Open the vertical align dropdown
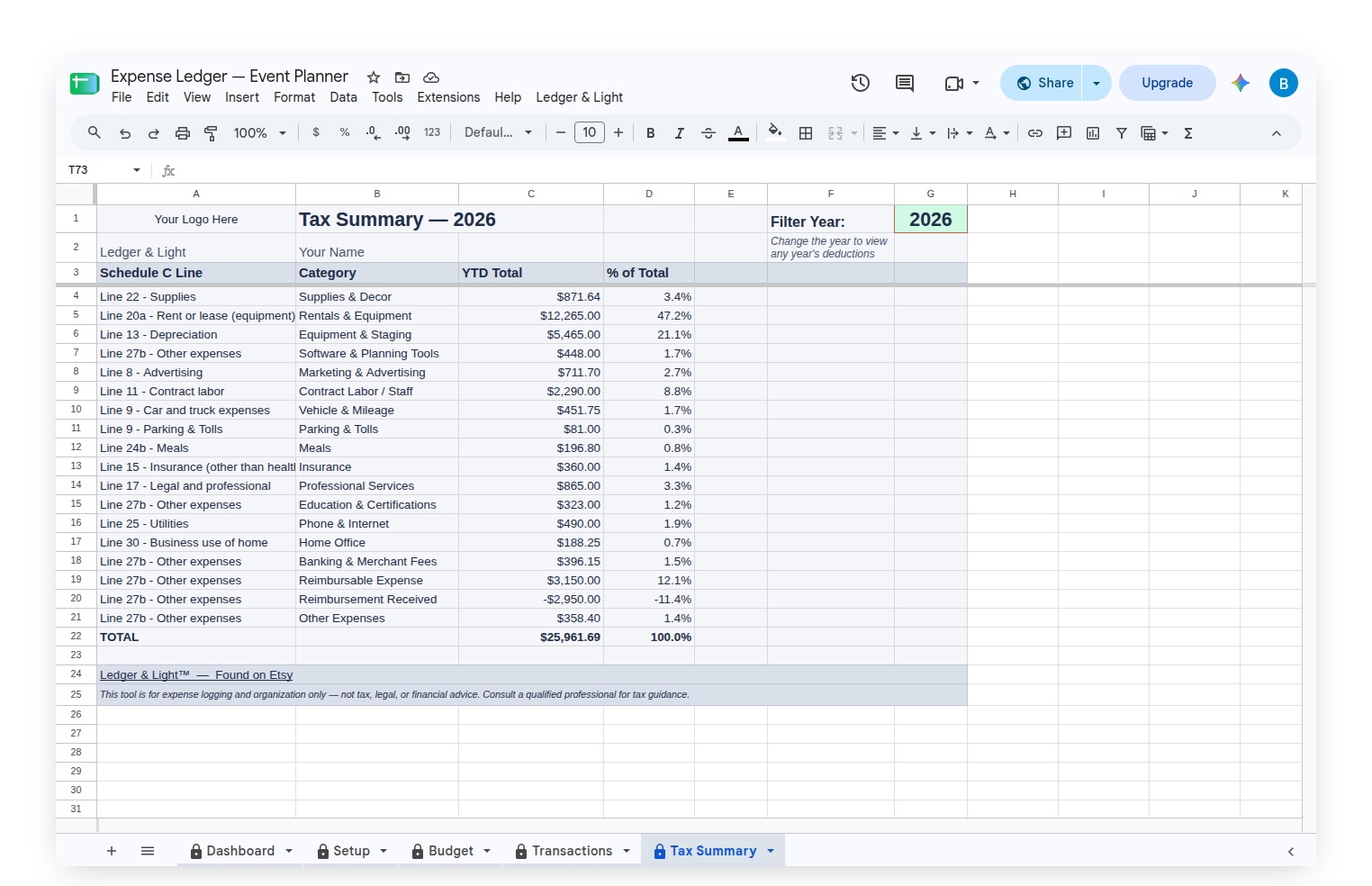The image size is (1372, 886). coord(923,133)
